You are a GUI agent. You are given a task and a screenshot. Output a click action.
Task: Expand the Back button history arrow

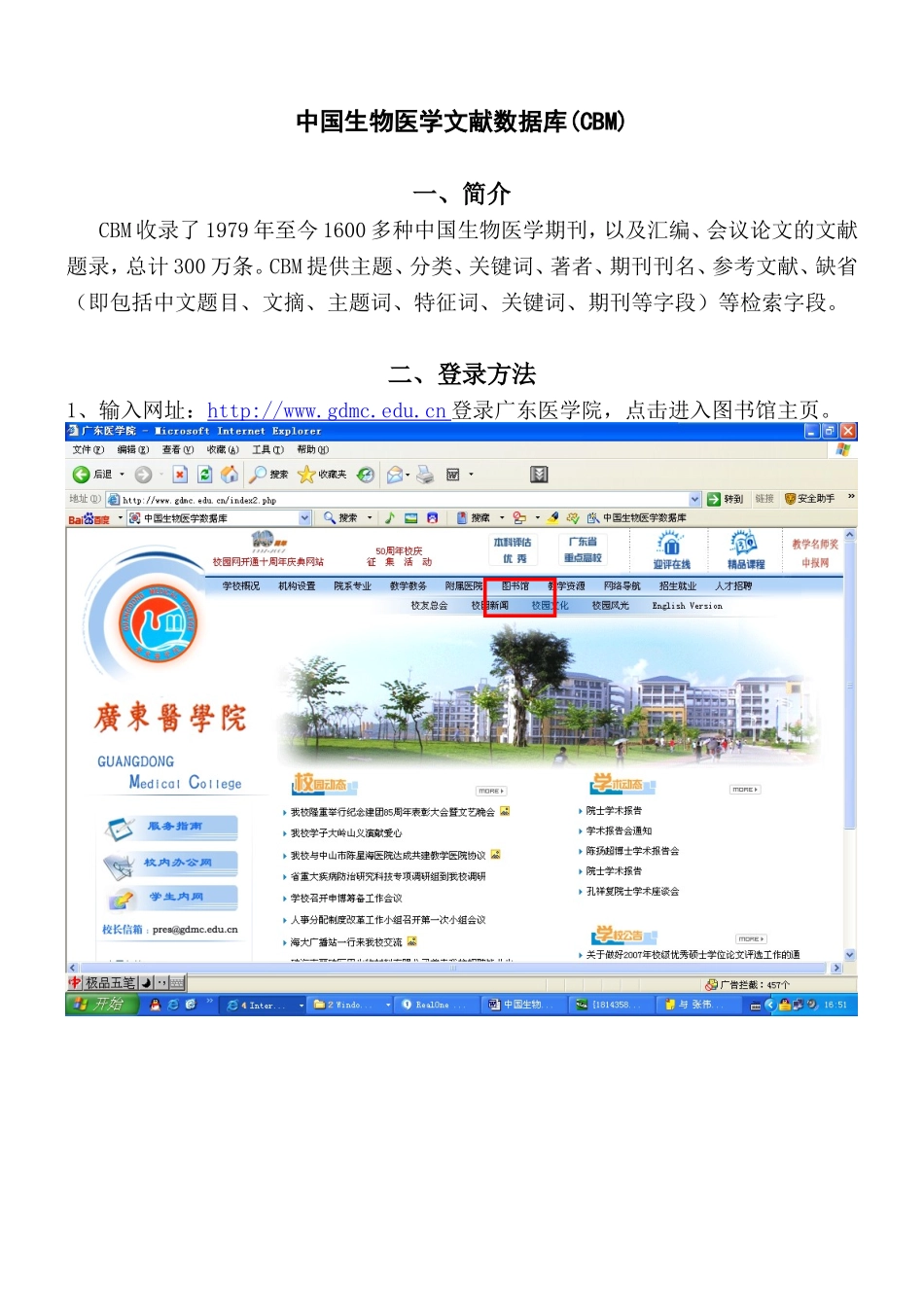point(122,475)
